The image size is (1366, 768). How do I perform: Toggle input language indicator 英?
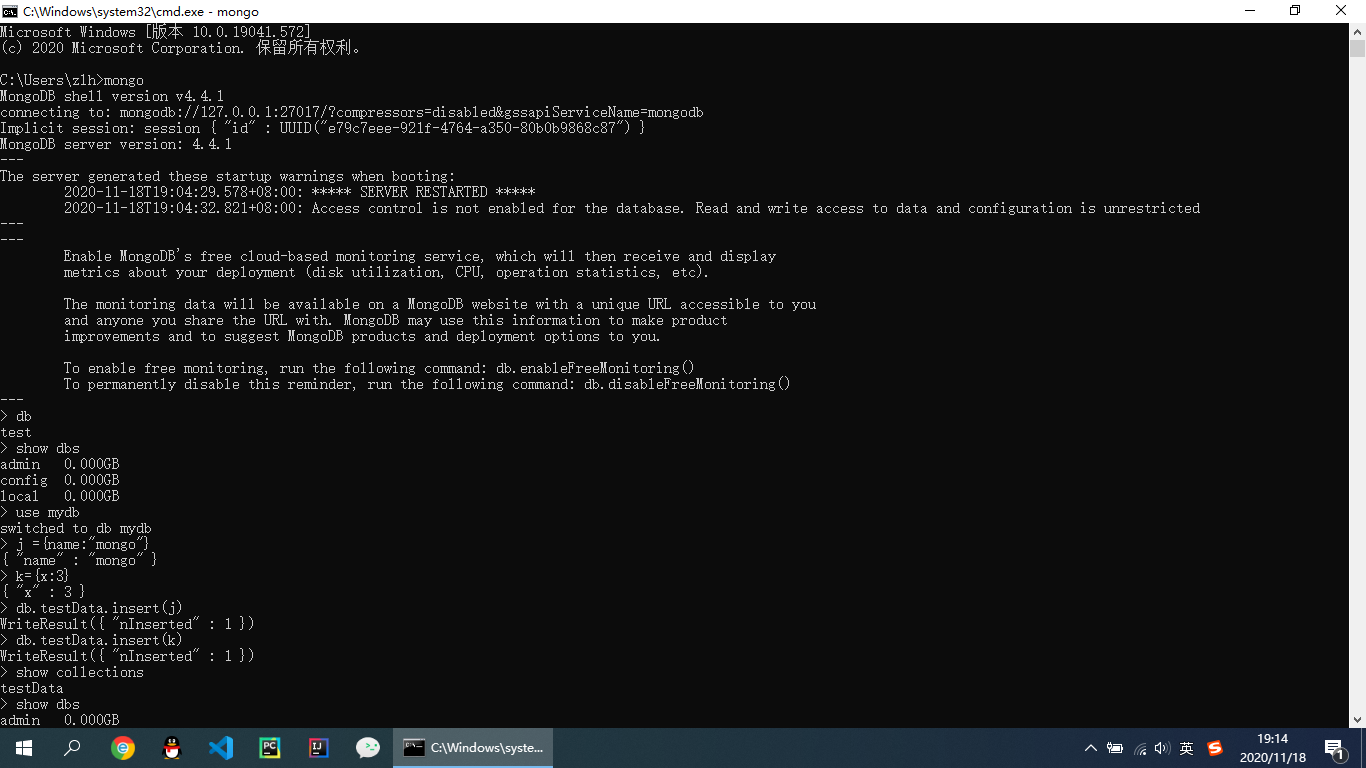point(1187,748)
